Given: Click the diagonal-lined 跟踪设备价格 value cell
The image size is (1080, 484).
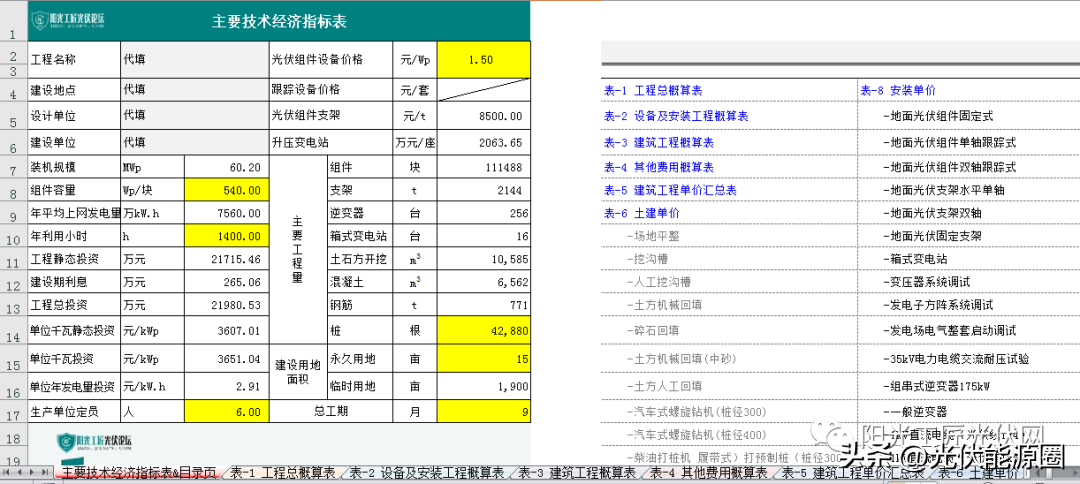Looking at the screenshot, I should point(484,90).
